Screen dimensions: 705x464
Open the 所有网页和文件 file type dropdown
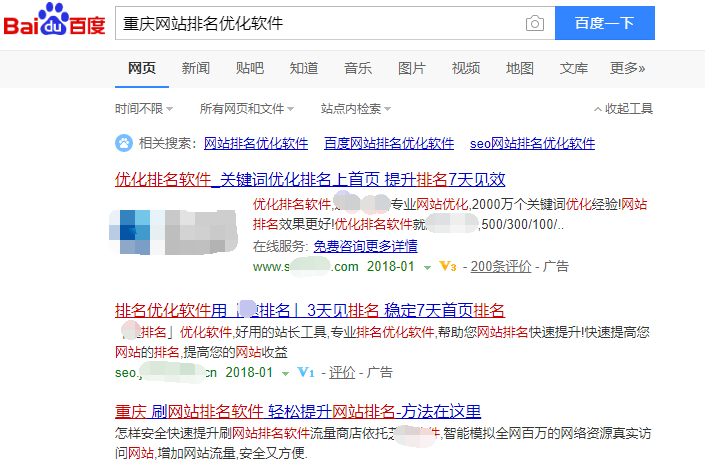click(x=246, y=108)
